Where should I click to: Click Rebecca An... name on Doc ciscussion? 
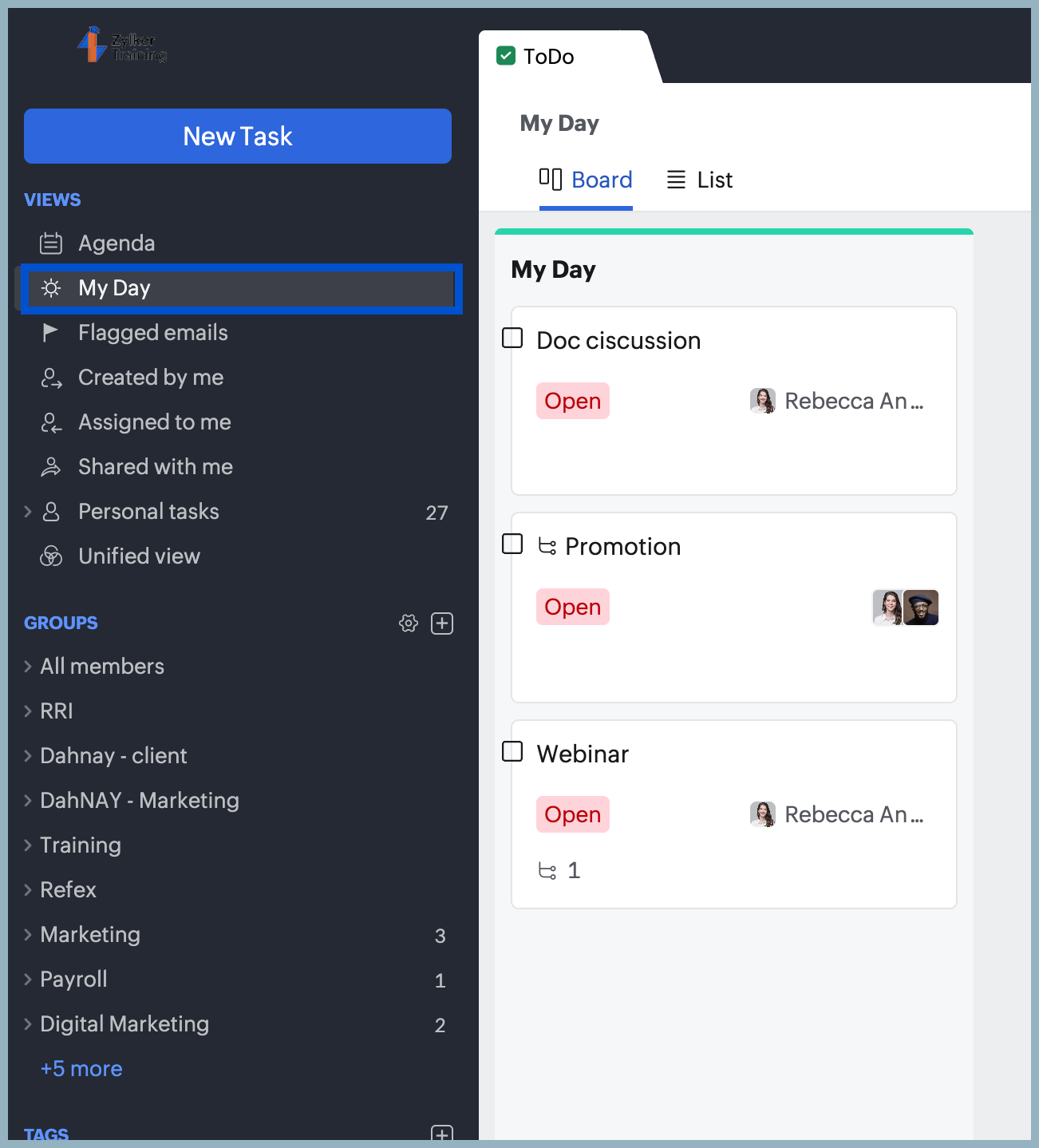tap(854, 401)
